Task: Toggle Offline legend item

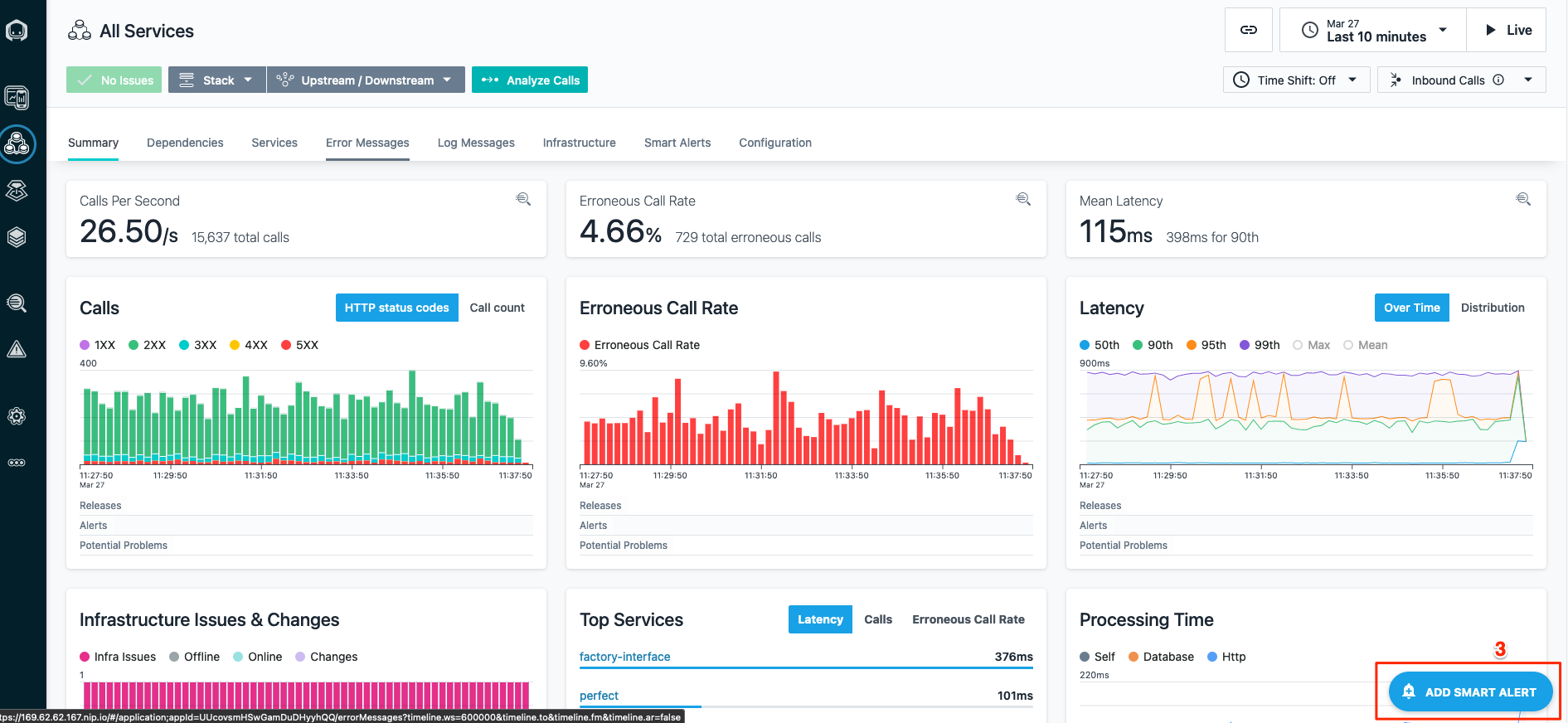Action: 195,657
